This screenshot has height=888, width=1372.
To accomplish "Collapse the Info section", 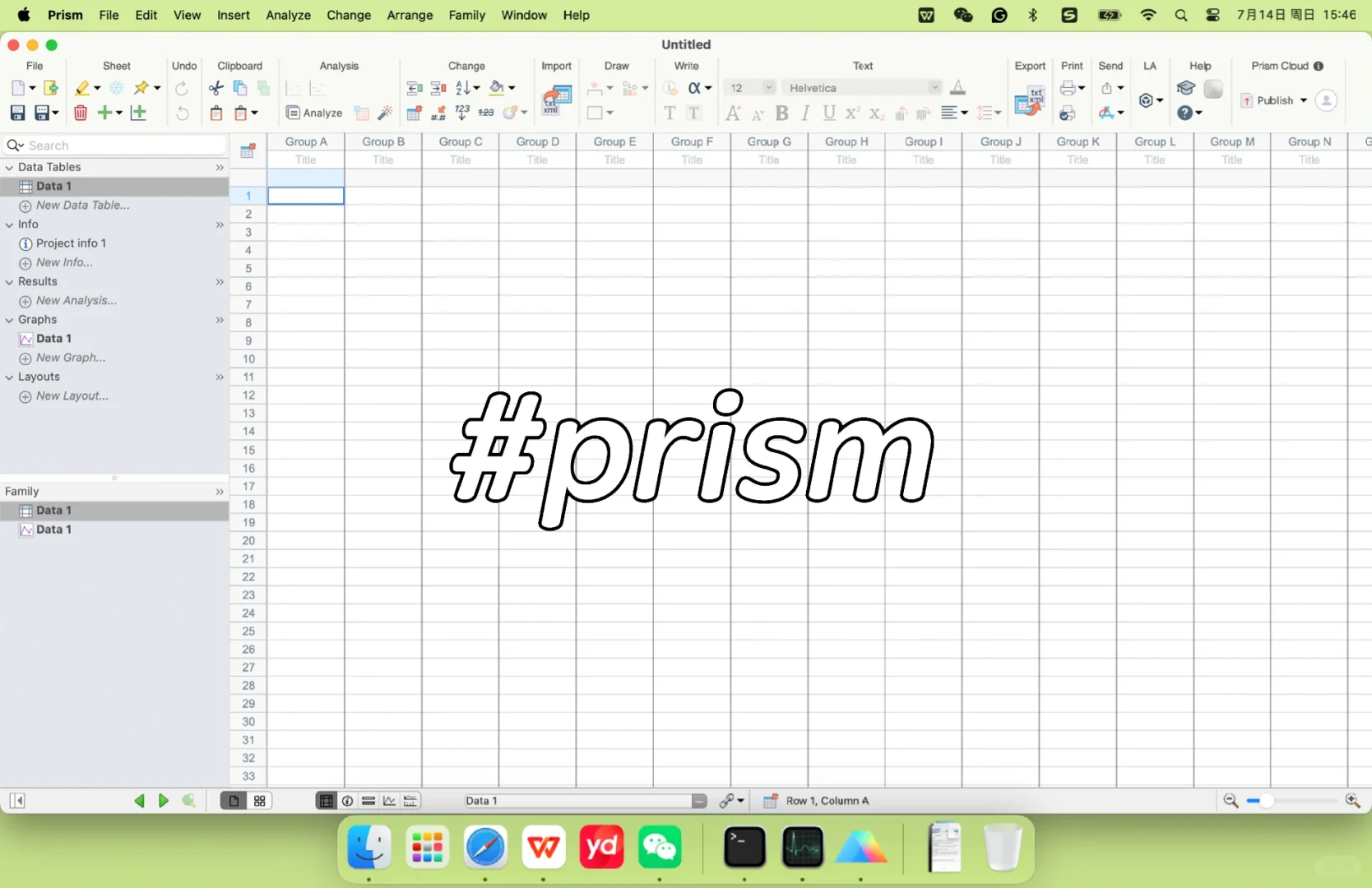I will [x=9, y=224].
